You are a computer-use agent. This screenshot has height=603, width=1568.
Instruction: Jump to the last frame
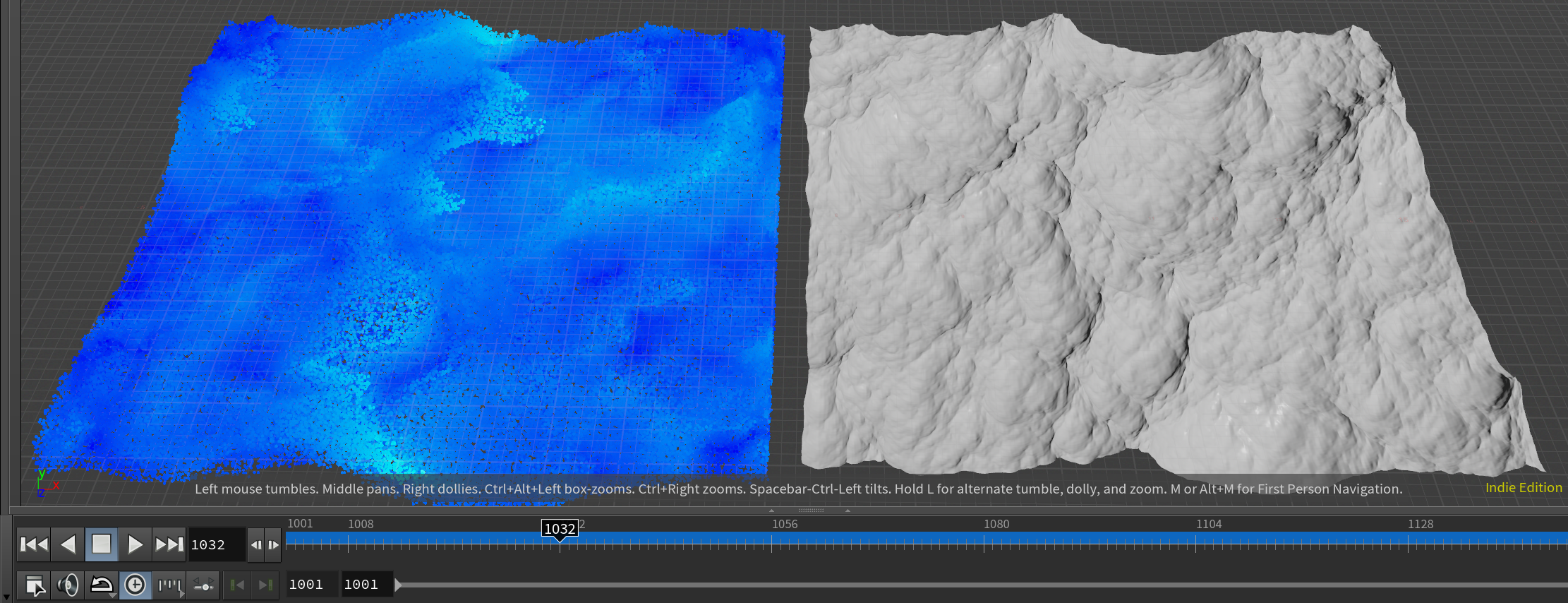169,544
